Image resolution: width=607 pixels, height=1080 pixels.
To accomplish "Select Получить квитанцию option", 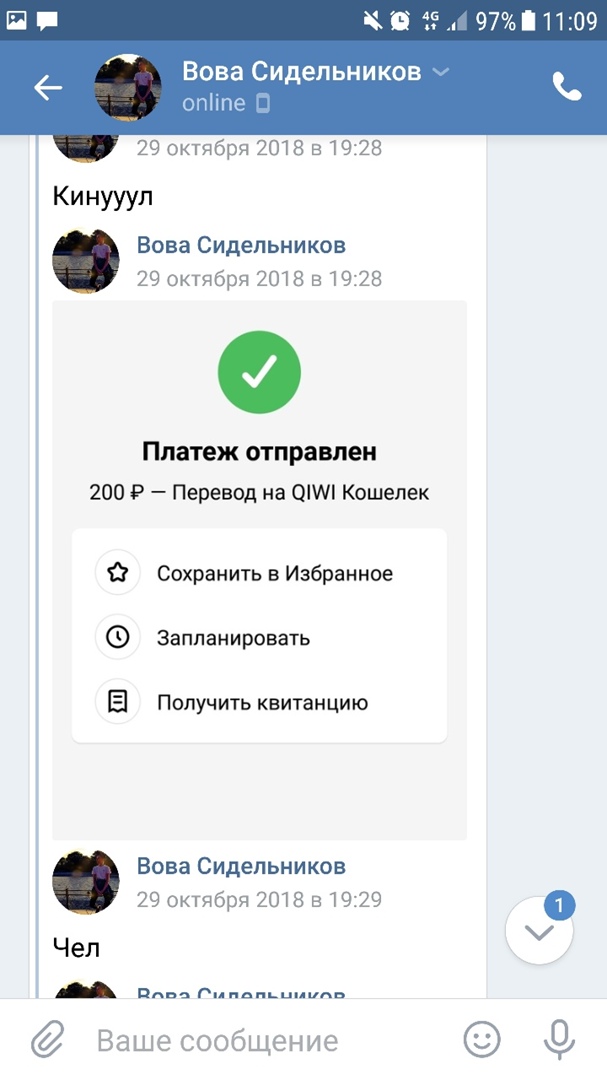I will click(262, 702).
